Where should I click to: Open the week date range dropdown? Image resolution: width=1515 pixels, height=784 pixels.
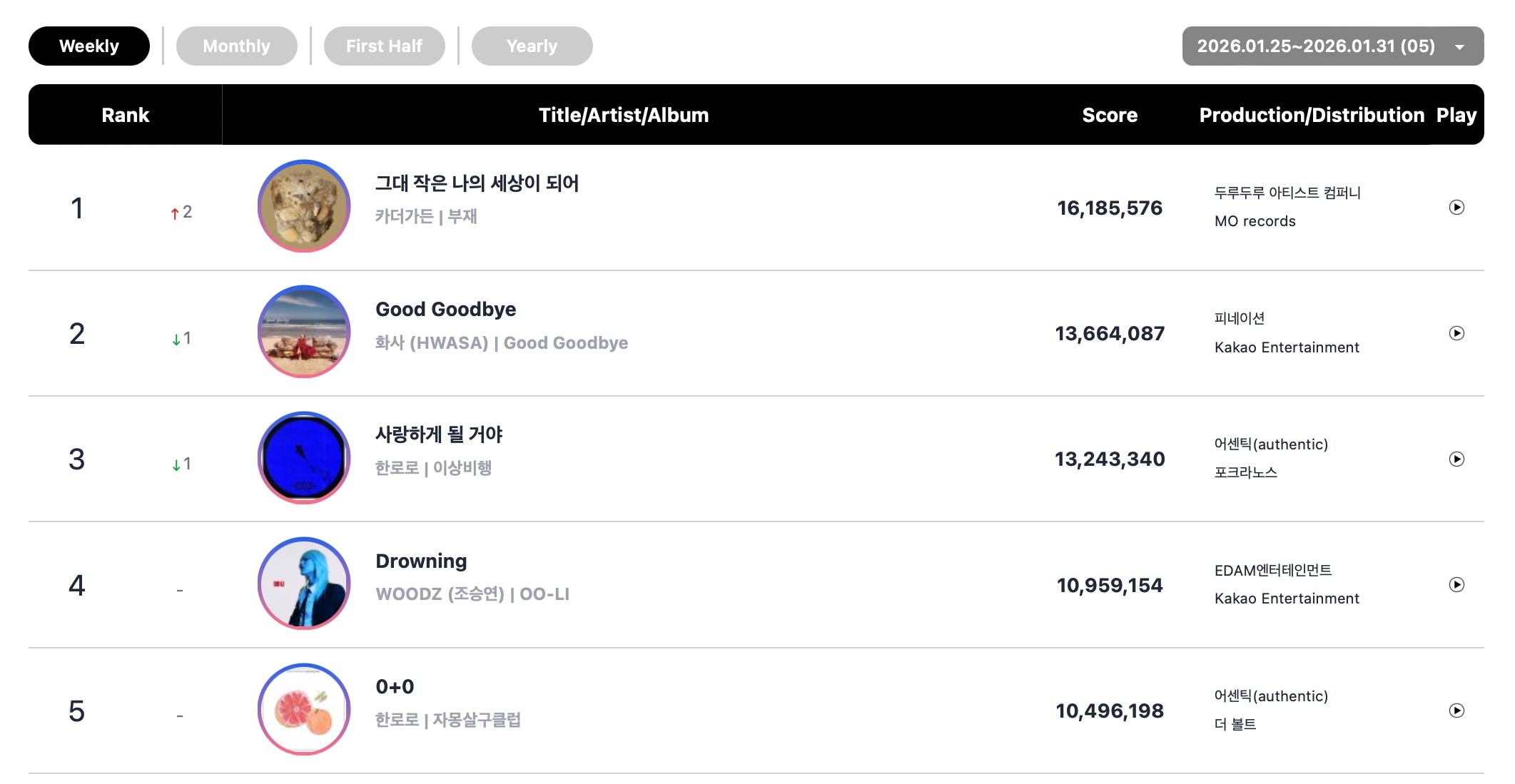tap(1332, 46)
